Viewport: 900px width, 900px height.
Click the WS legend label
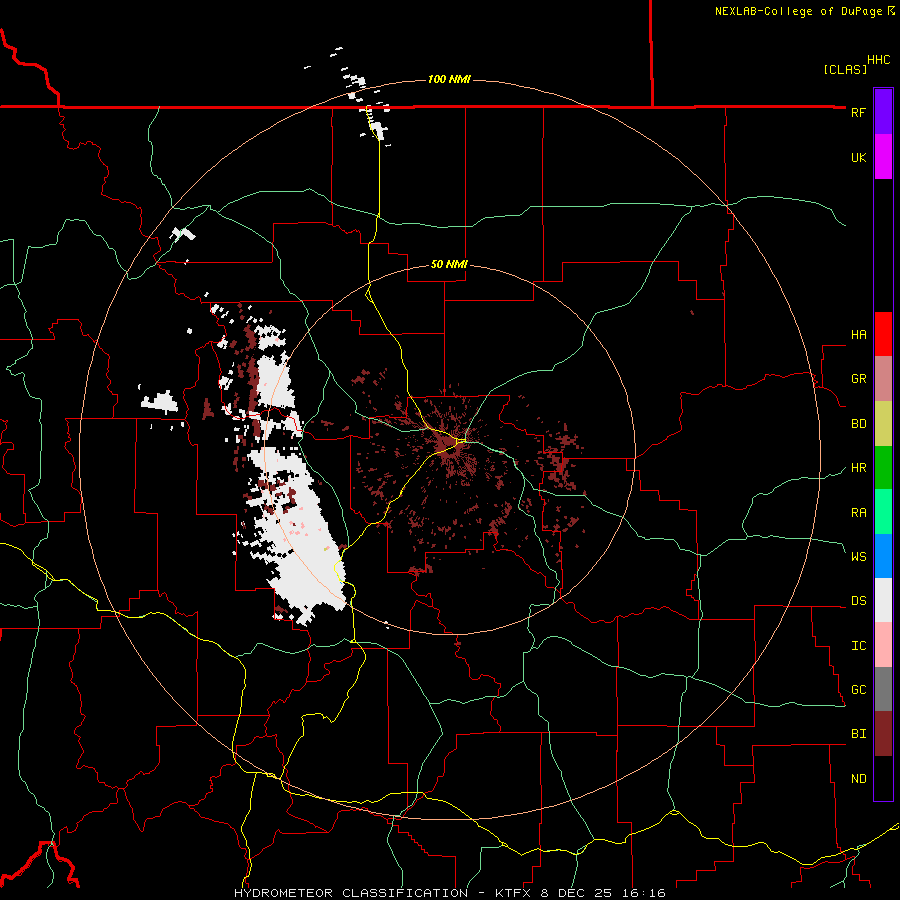[858, 556]
